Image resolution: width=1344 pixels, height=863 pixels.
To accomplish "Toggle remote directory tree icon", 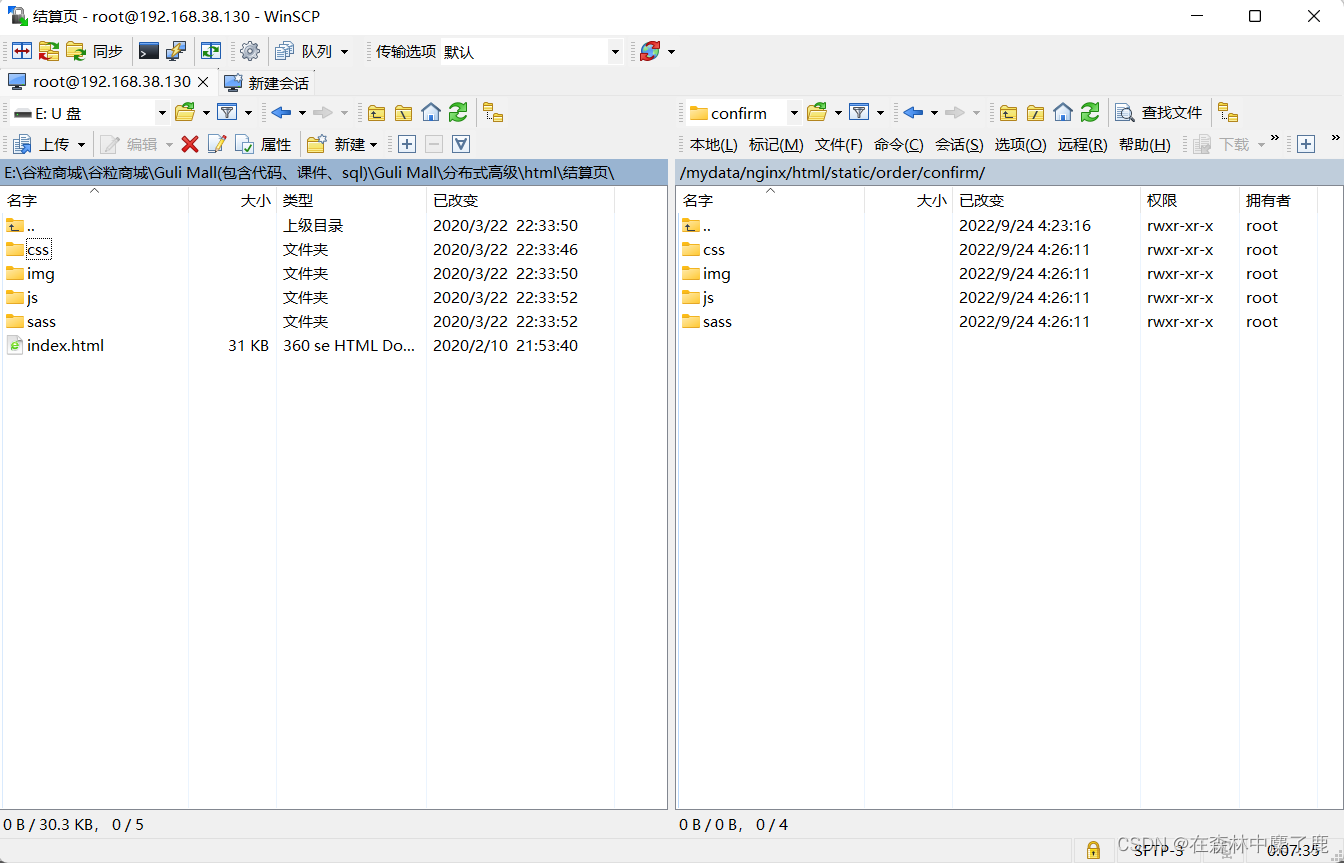I will (x=1228, y=112).
